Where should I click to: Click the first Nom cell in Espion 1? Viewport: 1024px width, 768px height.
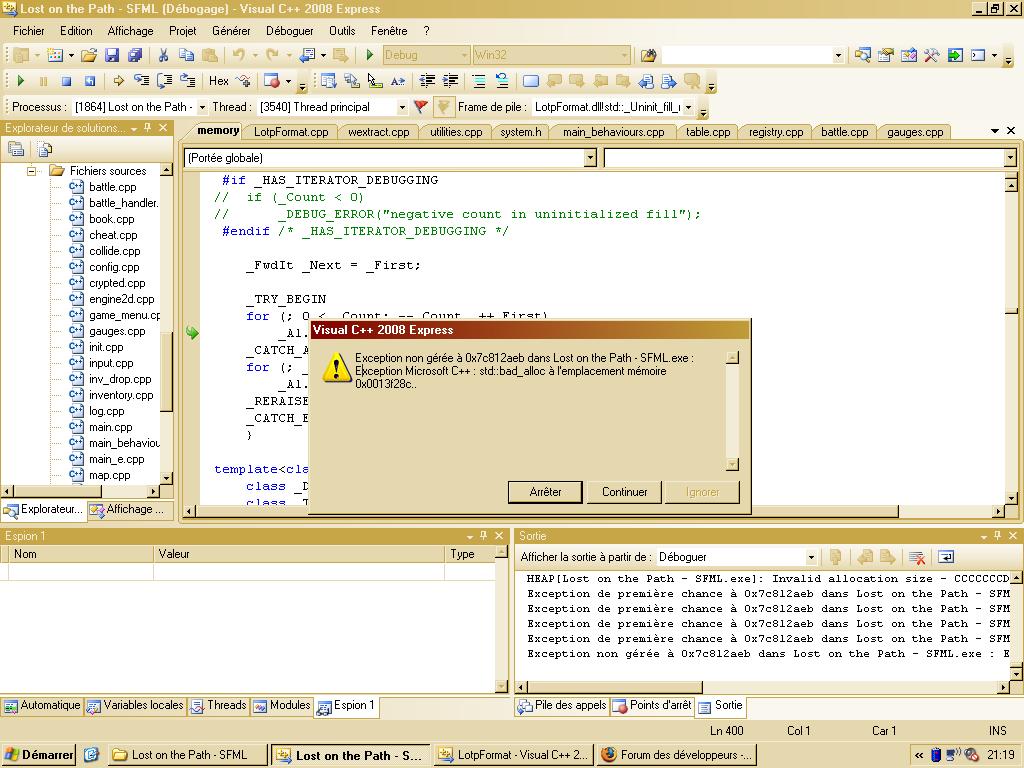pyautogui.click(x=81, y=572)
